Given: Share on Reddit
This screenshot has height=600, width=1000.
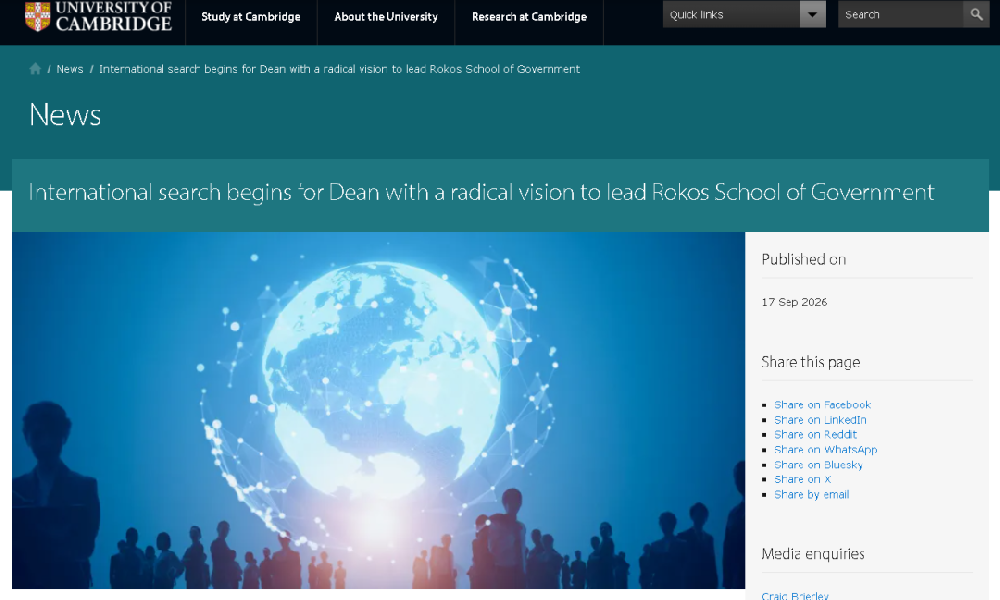Looking at the screenshot, I should (815, 434).
